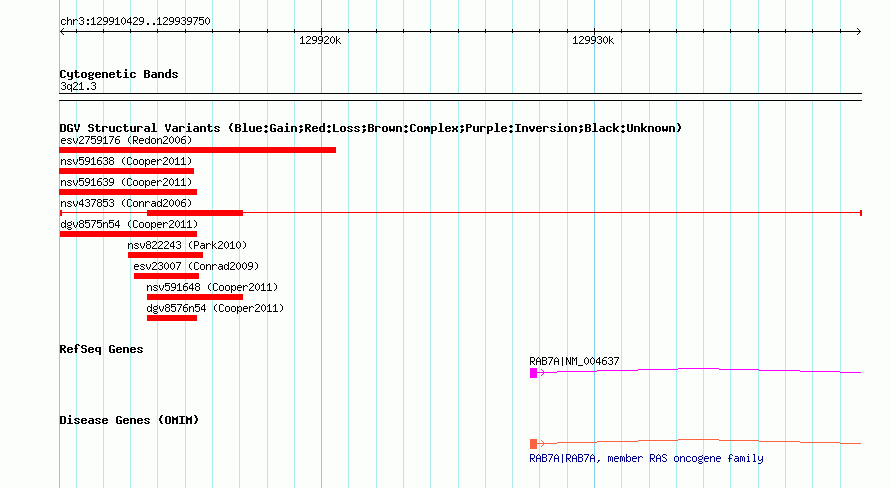The height and width of the screenshot is (488, 890).
Task: Select the red bar under esv2759176
Action: (198, 150)
